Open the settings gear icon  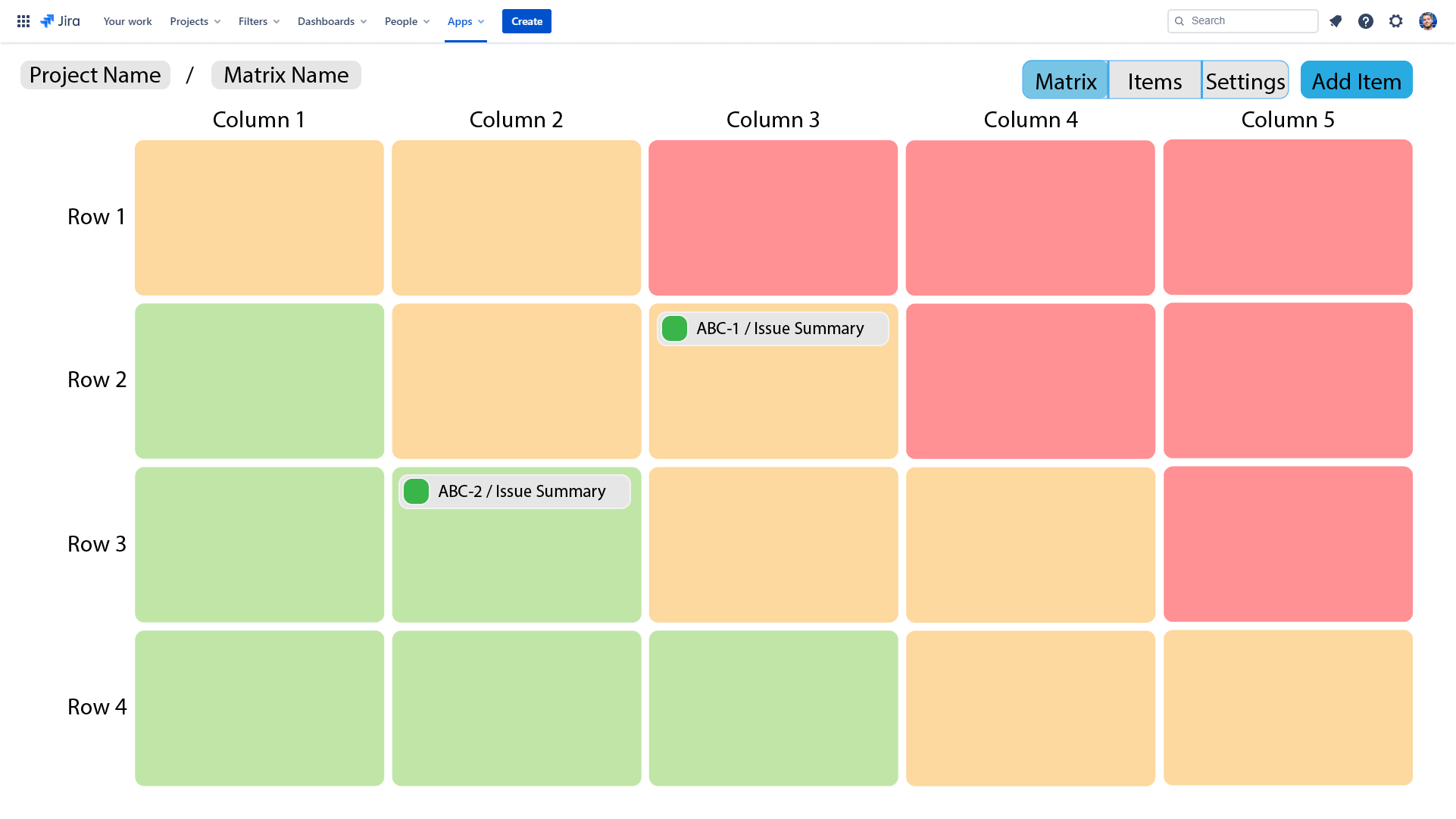(1395, 21)
